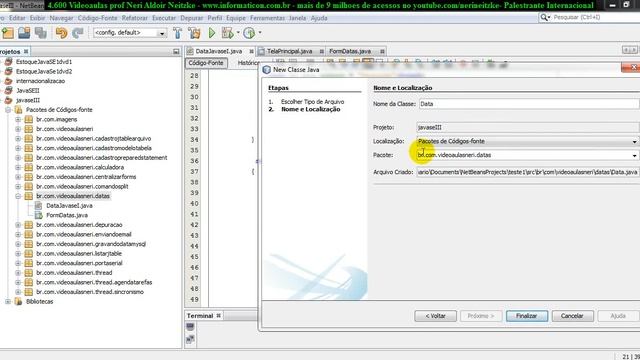Image resolution: width=640 pixels, height=360 pixels.
Task: Click the FormDatas.java file icon in tree
Action: pyautogui.click(x=38, y=215)
